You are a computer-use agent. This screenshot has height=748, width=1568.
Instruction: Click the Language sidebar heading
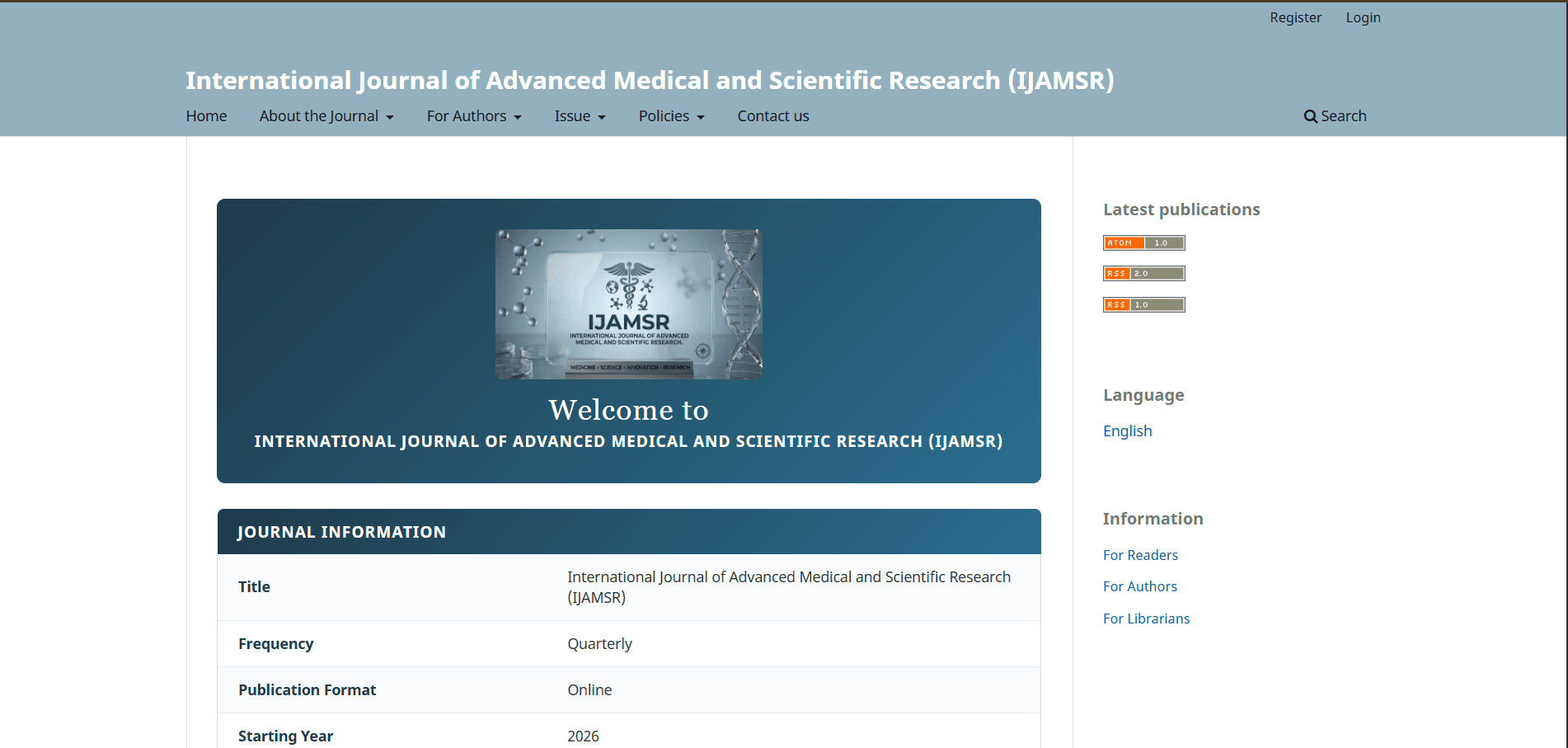[x=1143, y=395]
